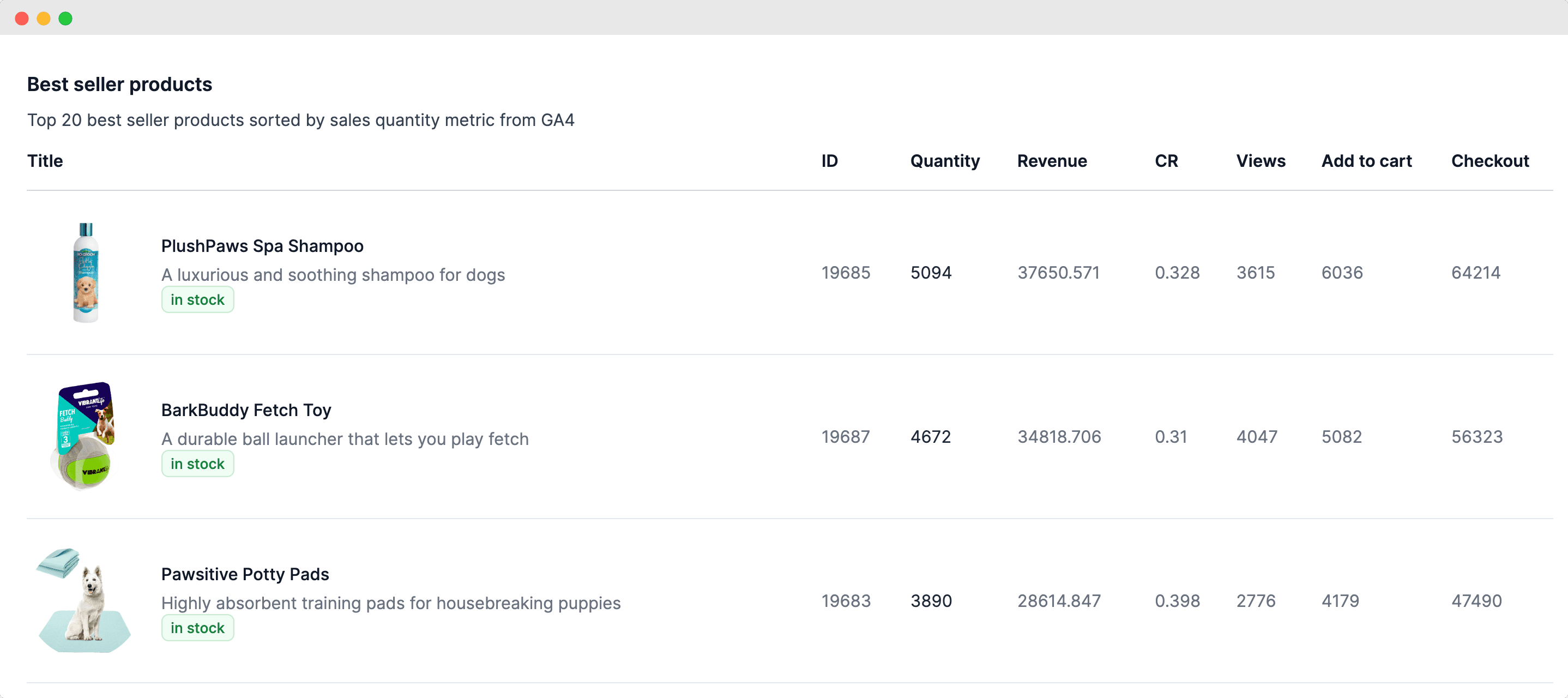Image resolution: width=1568 pixels, height=698 pixels.
Task: Click the in stock badge for Potty Pads
Action: [x=197, y=628]
